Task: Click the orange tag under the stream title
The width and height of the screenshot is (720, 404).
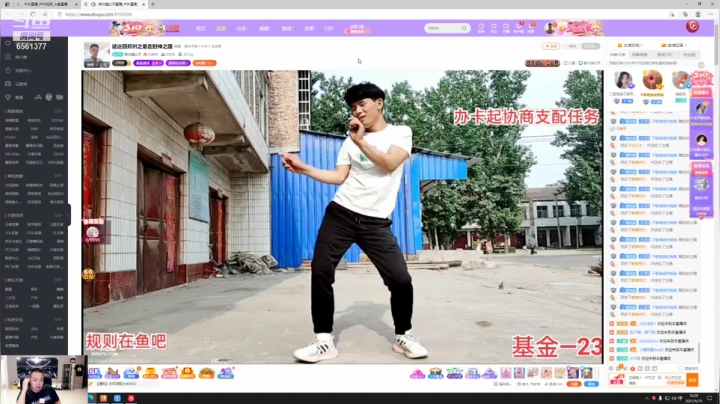Action: 204,63
